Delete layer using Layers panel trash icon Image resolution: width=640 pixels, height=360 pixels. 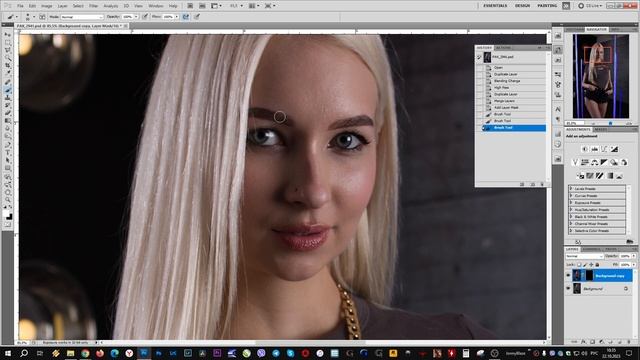coord(629,342)
